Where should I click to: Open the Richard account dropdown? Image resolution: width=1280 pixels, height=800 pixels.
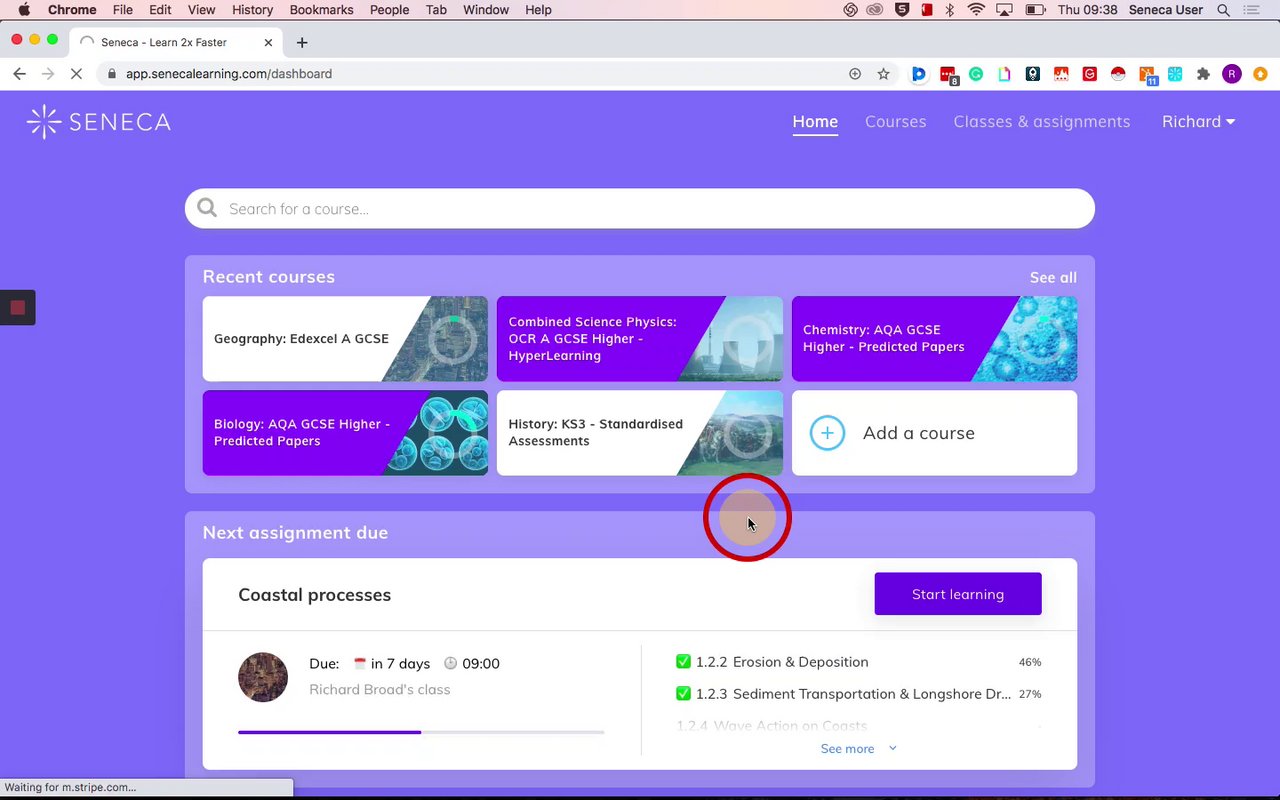tap(1198, 122)
